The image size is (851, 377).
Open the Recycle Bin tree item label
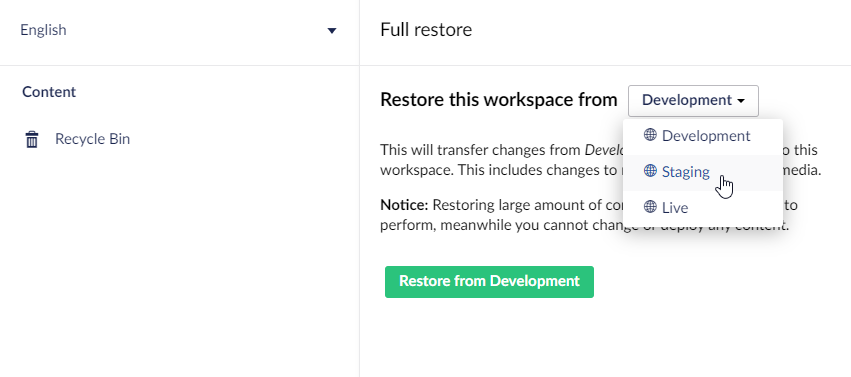click(92, 139)
